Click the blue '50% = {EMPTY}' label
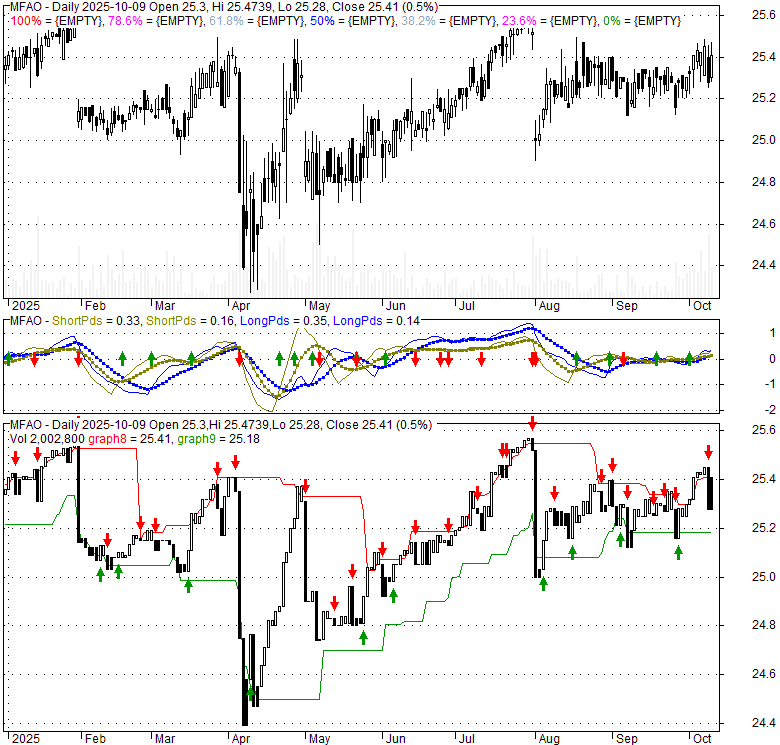 point(353,21)
